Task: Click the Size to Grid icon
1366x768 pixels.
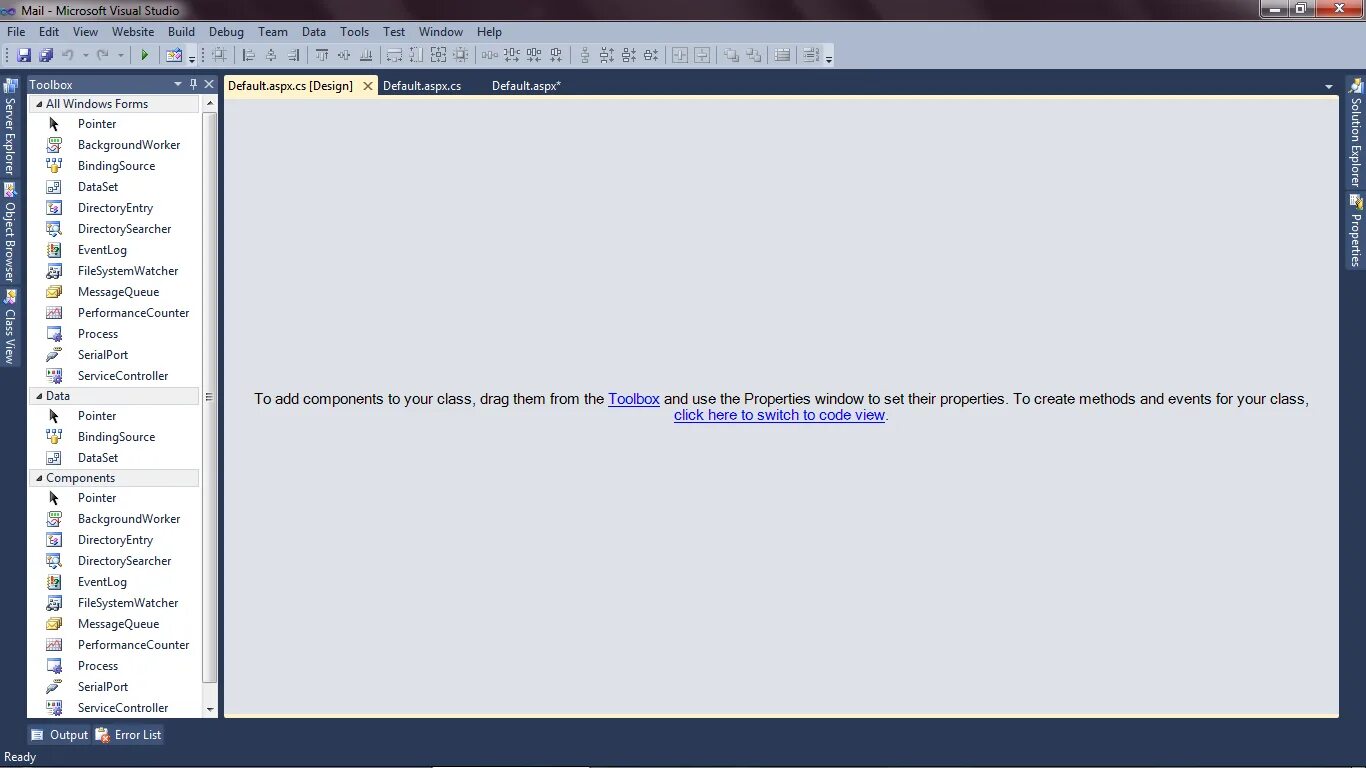Action: (x=460, y=55)
